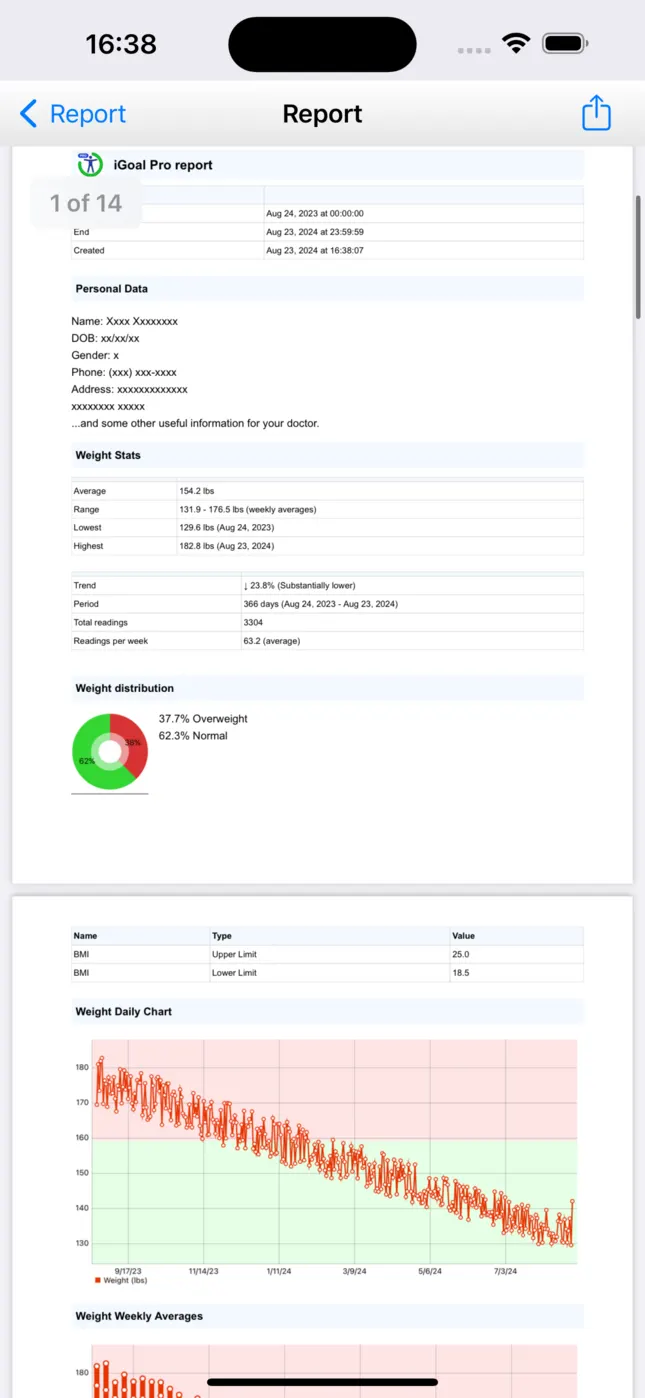645x1398 pixels.
Task: Tap the 16:38 clock in status bar
Action: point(121,44)
